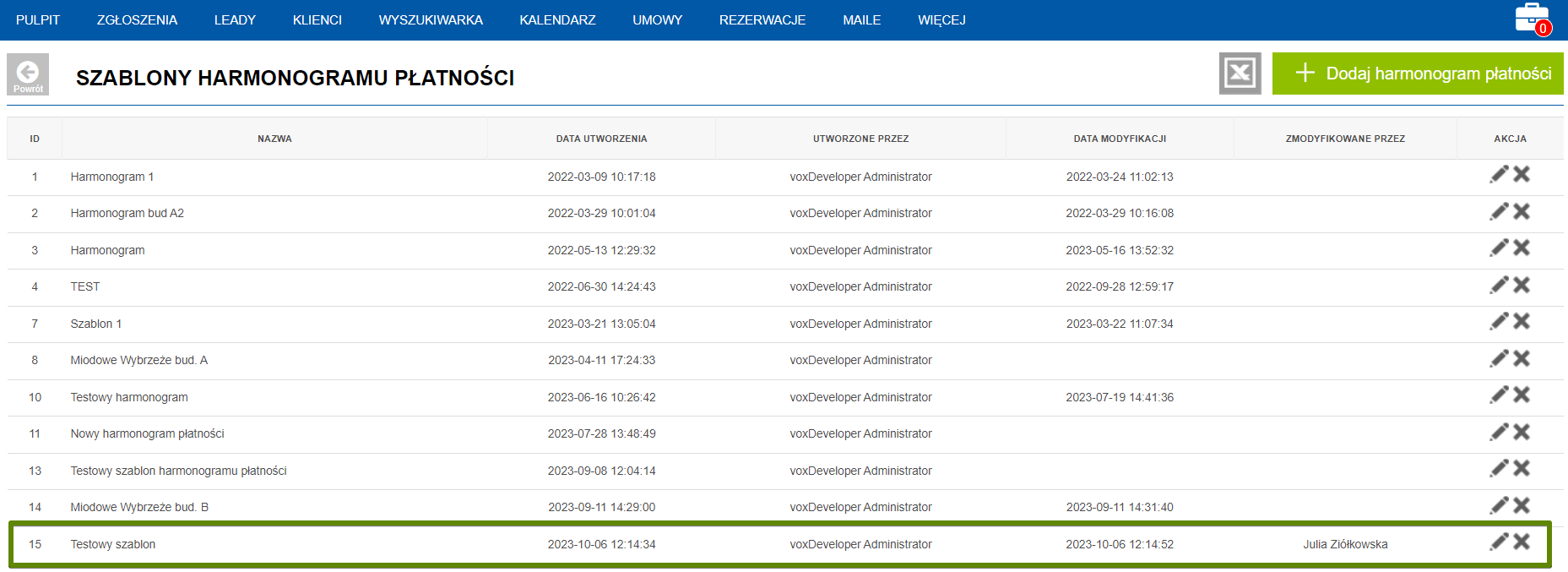Open the PULPIT menu item
This screenshot has width=1568, height=572.
(x=38, y=19)
